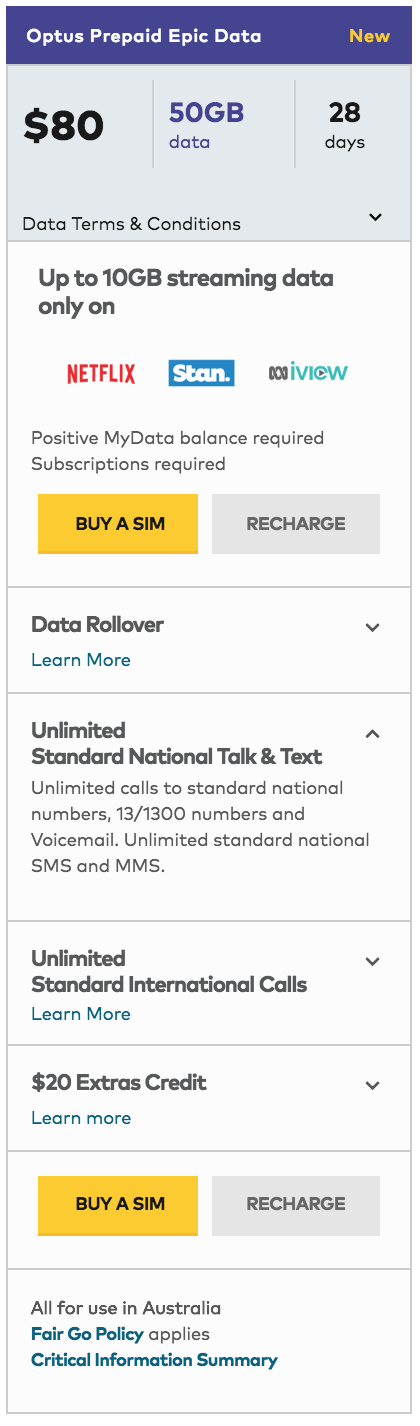Click the bottom BUY A SIM button
Image resolution: width=420 pixels, height=1426 pixels.
coord(118,1204)
